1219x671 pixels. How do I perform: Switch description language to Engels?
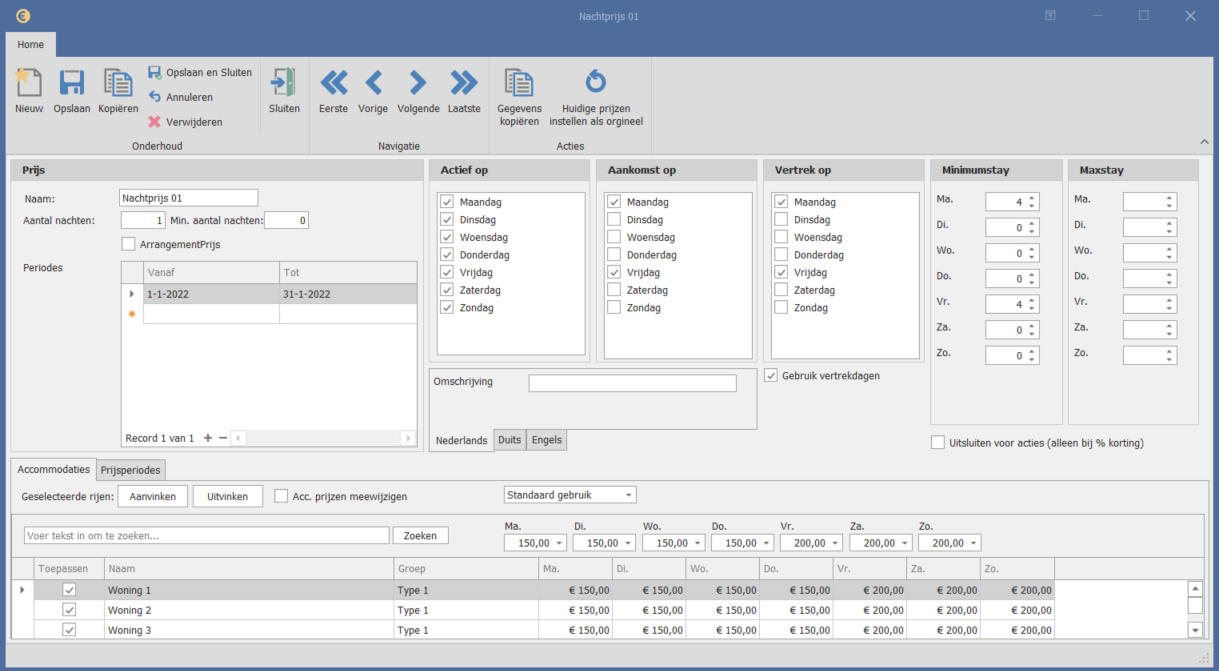(546, 440)
